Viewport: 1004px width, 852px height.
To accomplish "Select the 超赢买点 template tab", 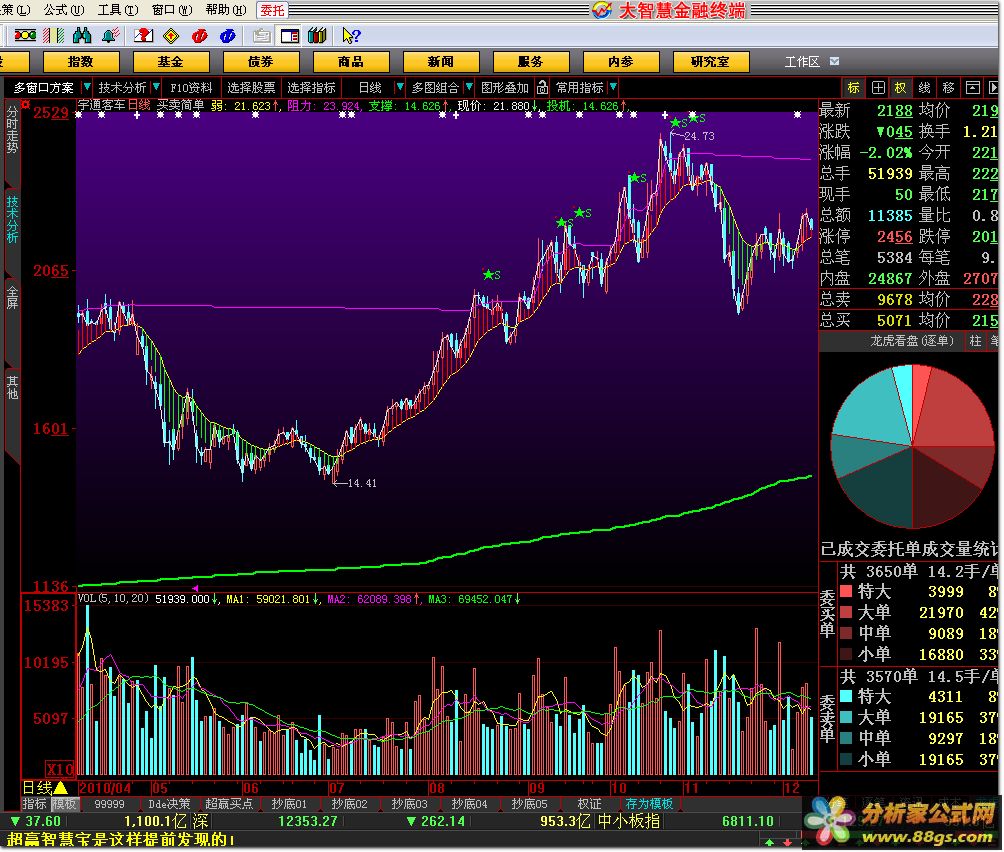I will point(229,804).
